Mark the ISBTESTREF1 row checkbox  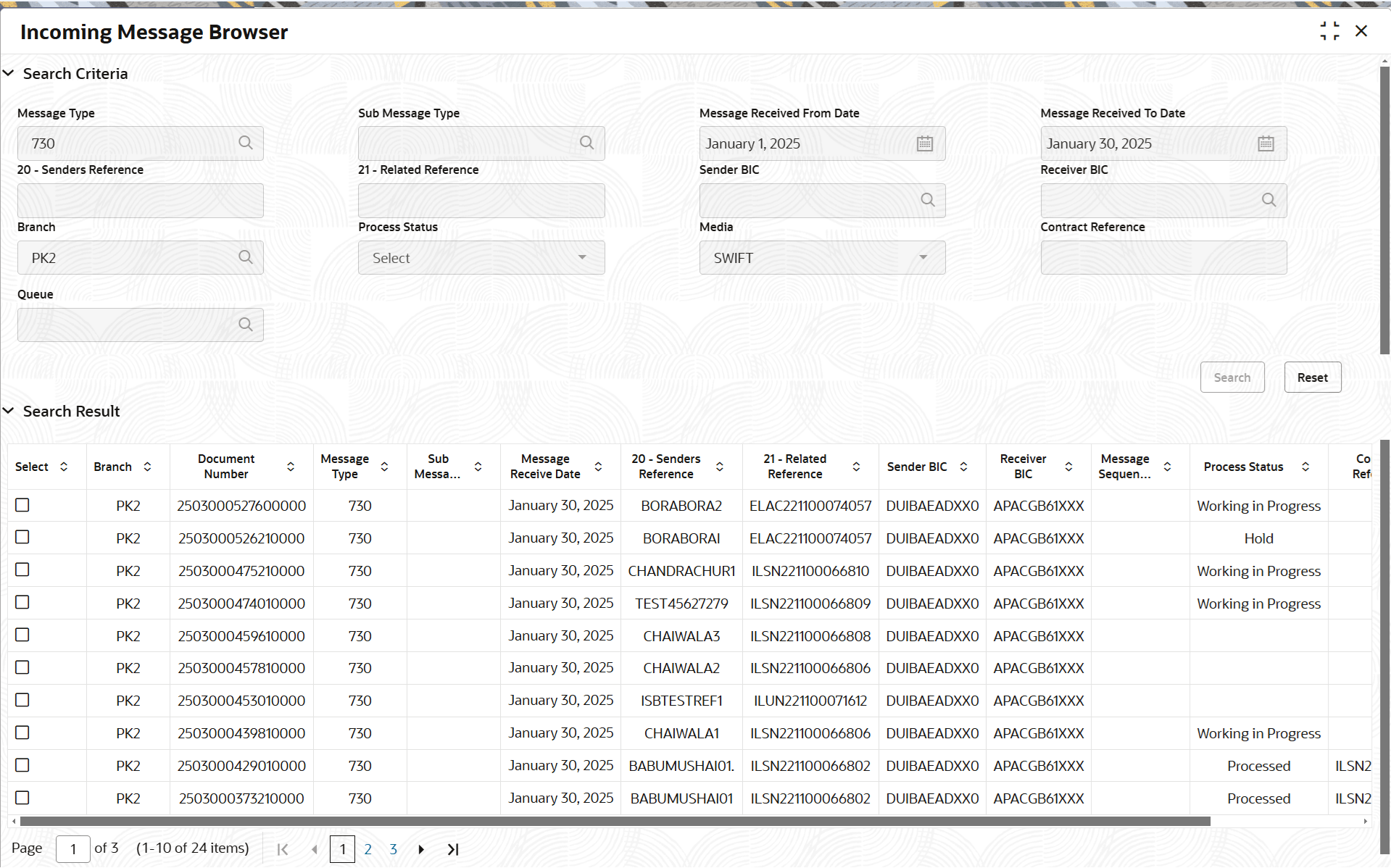pos(22,700)
